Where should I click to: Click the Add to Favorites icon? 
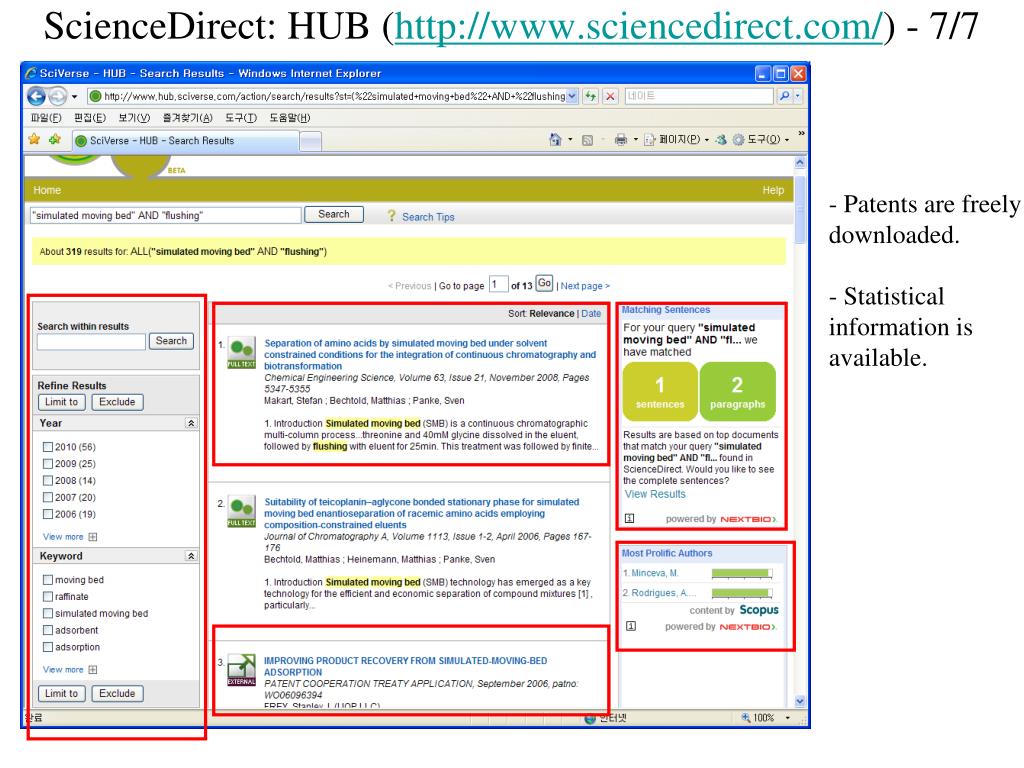[x=55, y=139]
